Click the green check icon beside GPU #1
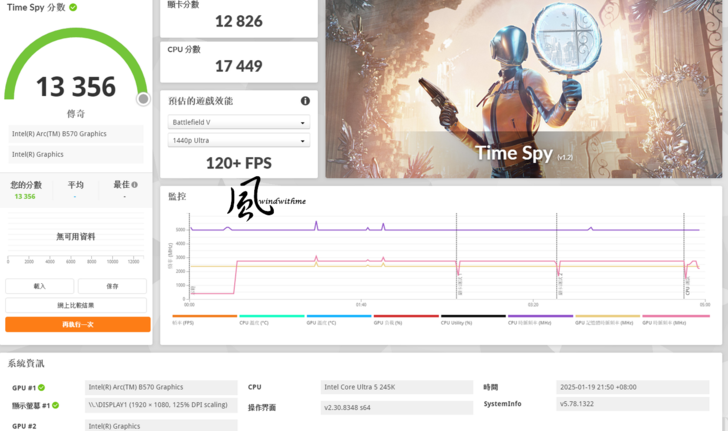Image resolution: width=728 pixels, height=431 pixels. pos(41,387)
